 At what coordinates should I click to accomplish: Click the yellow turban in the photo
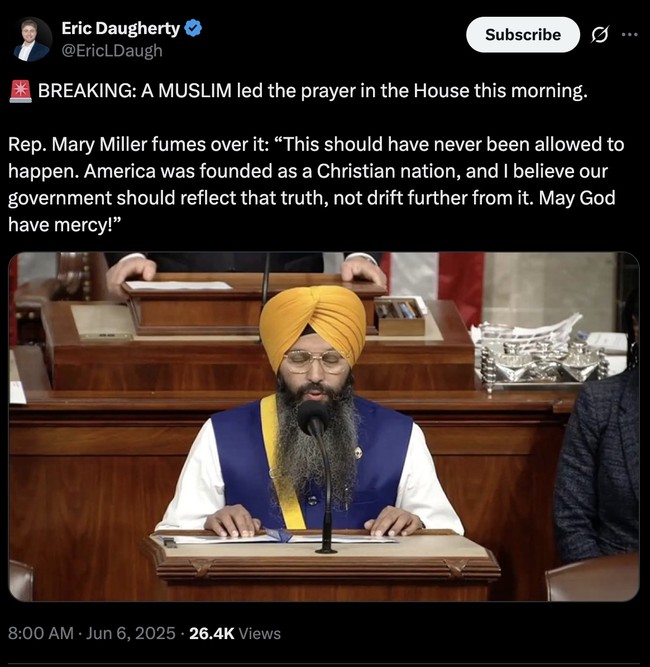coord(313,323)
